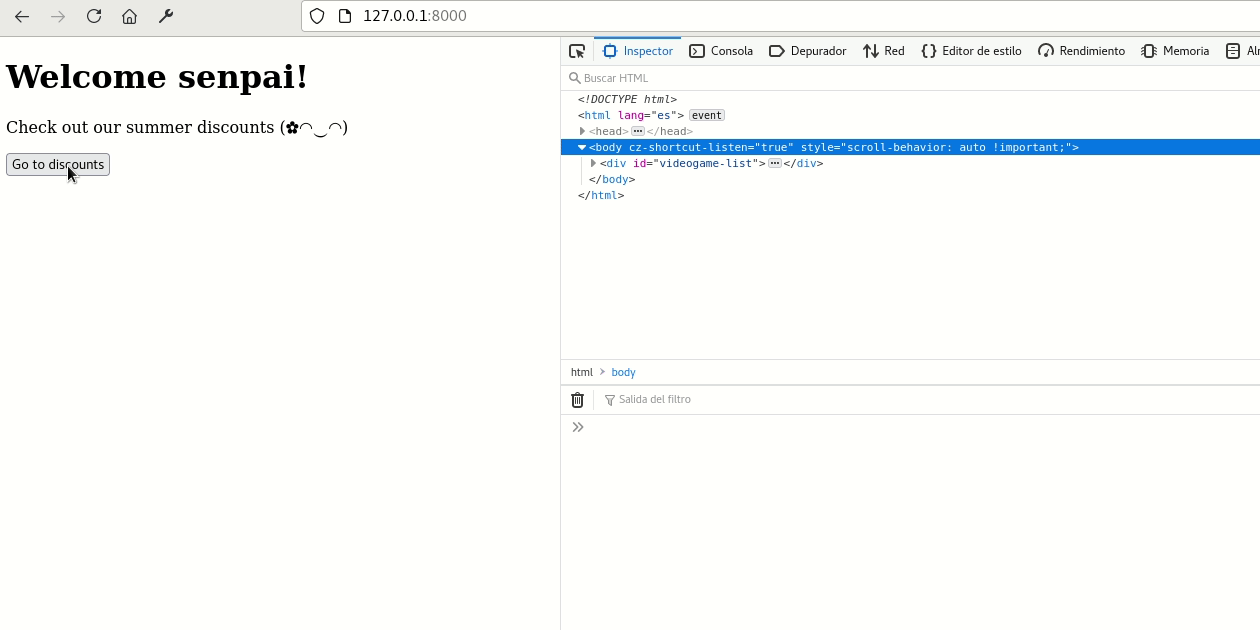The width and height of the screenshot is (1260, 630).
Task: Switch to the Consola tab
Action: 721,51
